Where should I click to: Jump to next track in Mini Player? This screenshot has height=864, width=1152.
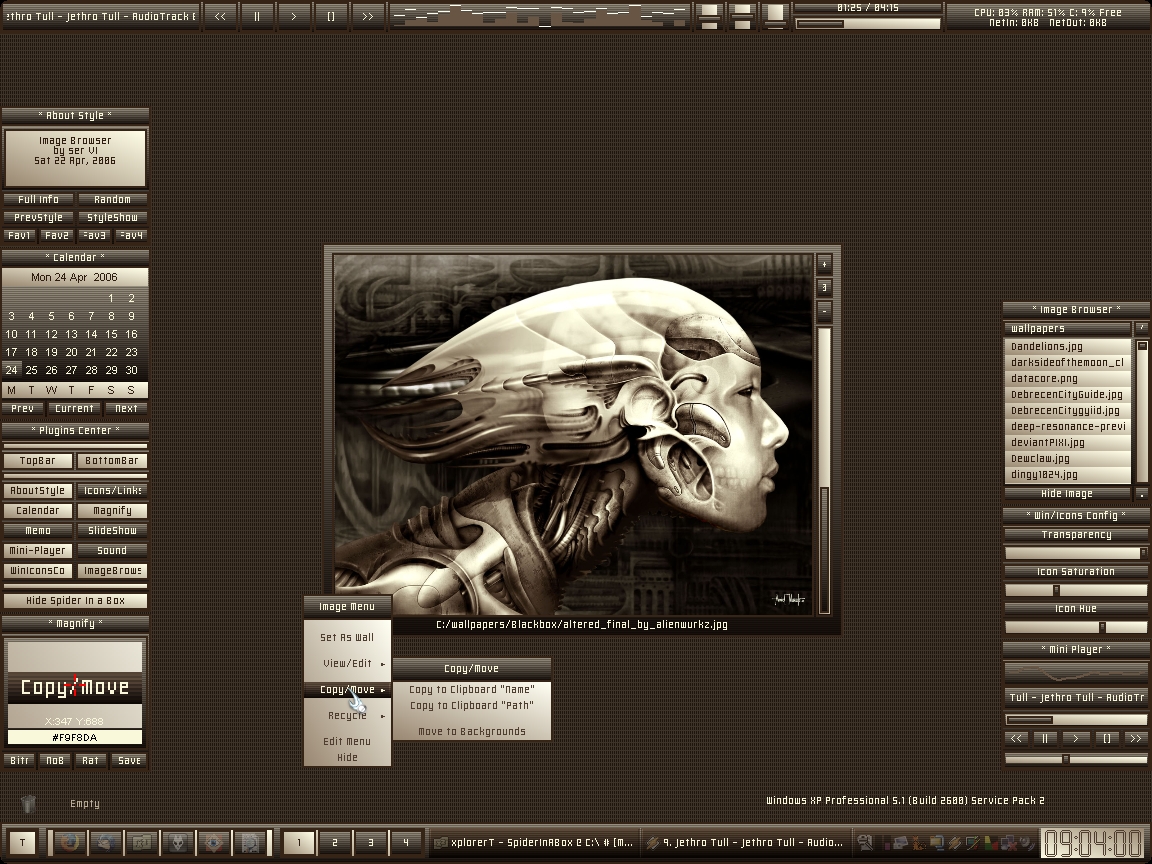tap(1136, 738)
